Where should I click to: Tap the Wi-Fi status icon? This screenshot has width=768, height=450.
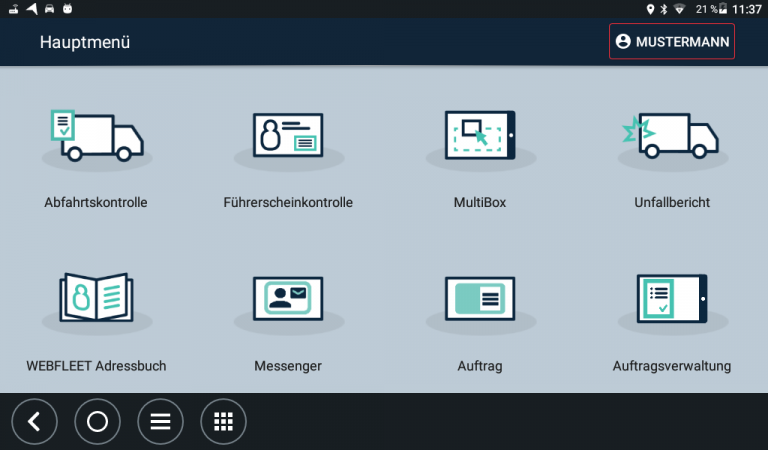(x=679, y=9)
